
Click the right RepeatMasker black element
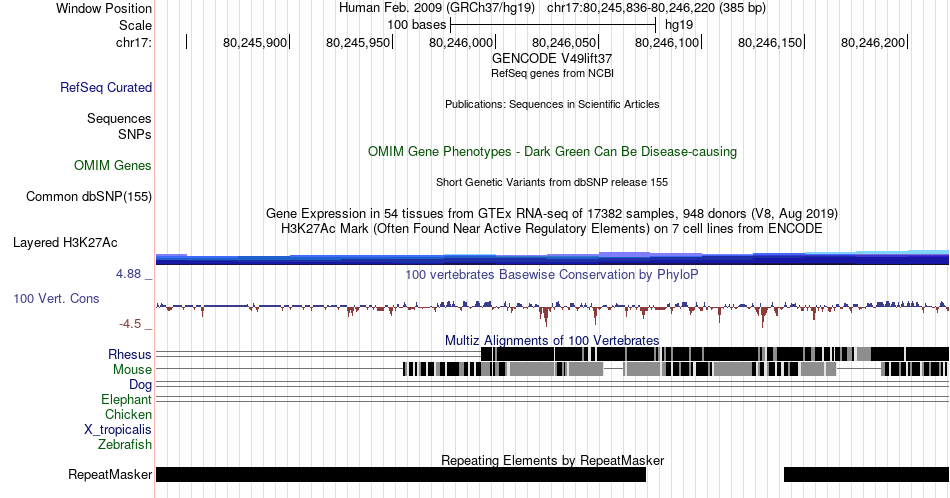pos(866,474)
